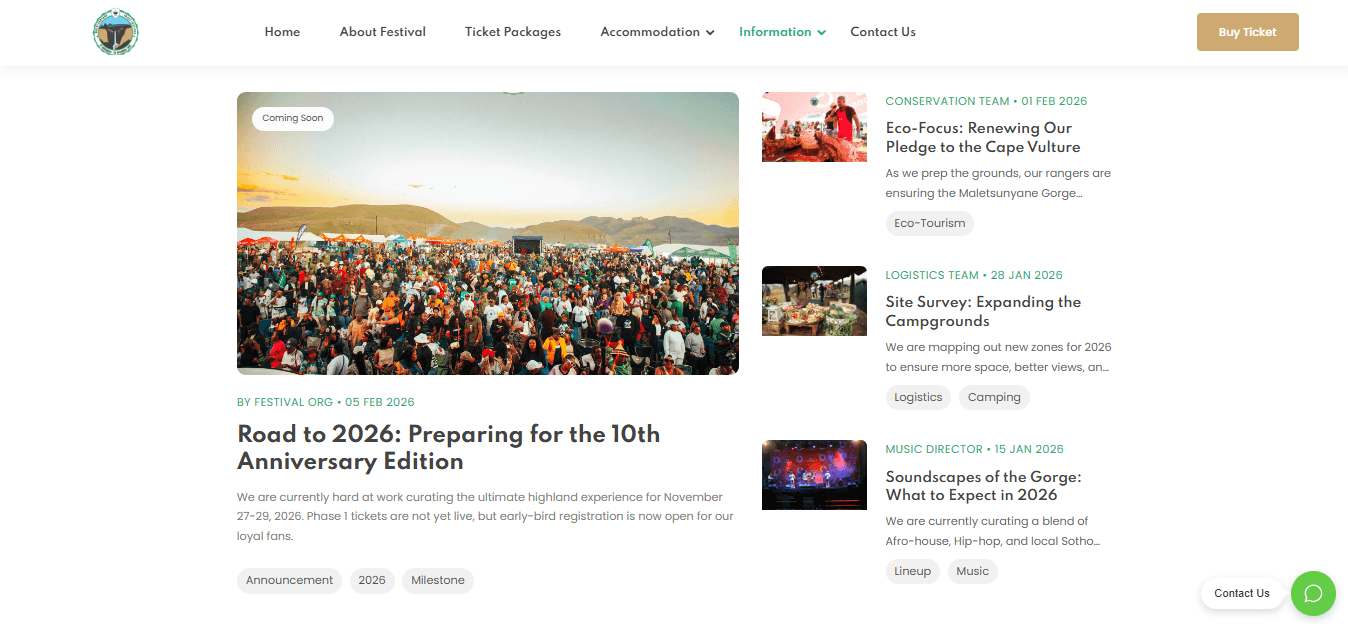The height and width of the screenshot is (624, 1348).
Task: Click the Site Survey: Expanding the Campgrounds headline
Action: tap(983, 311)
